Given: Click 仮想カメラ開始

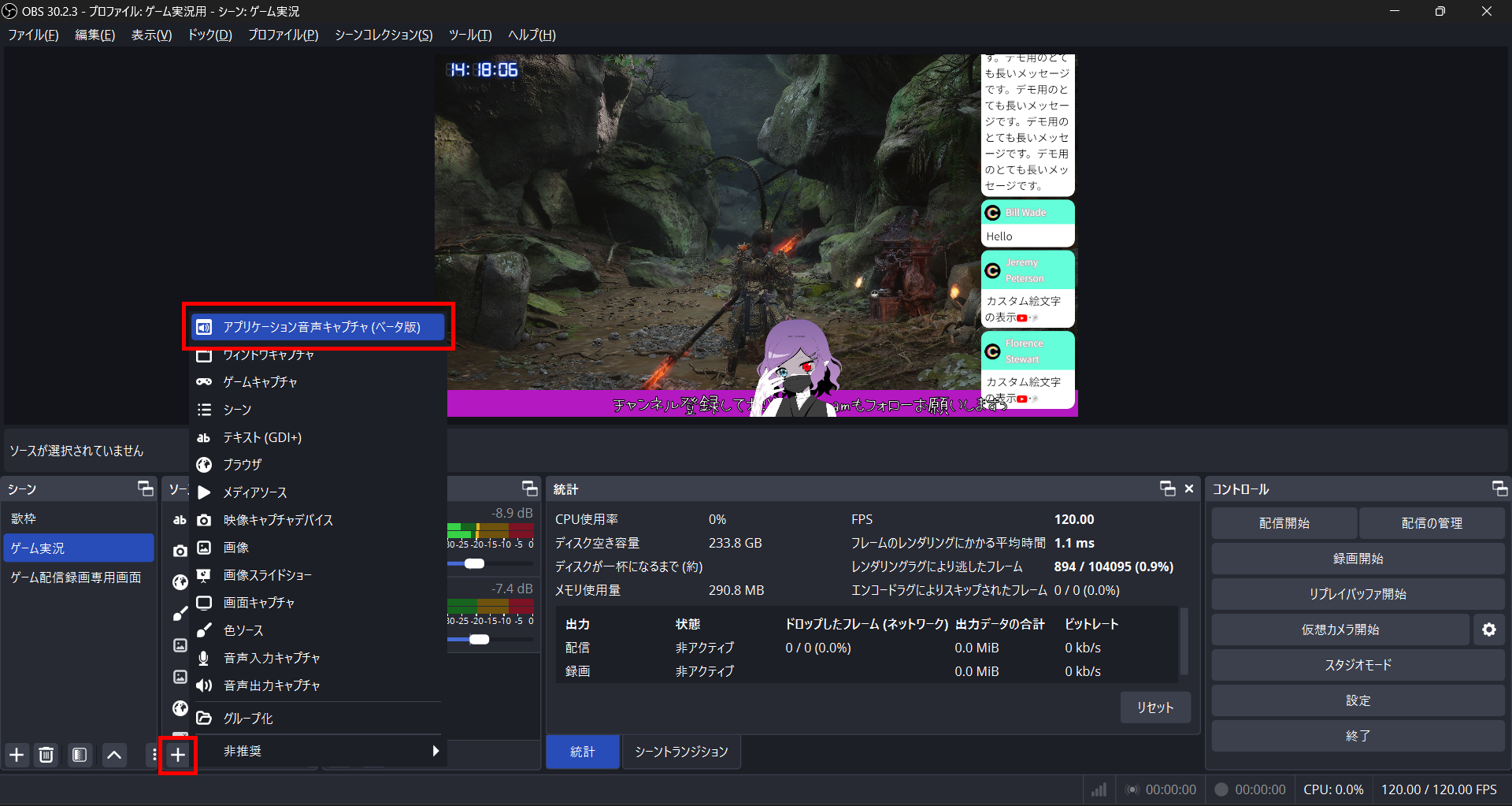Looking at the screenshot, I should (x=1340, y=630).
